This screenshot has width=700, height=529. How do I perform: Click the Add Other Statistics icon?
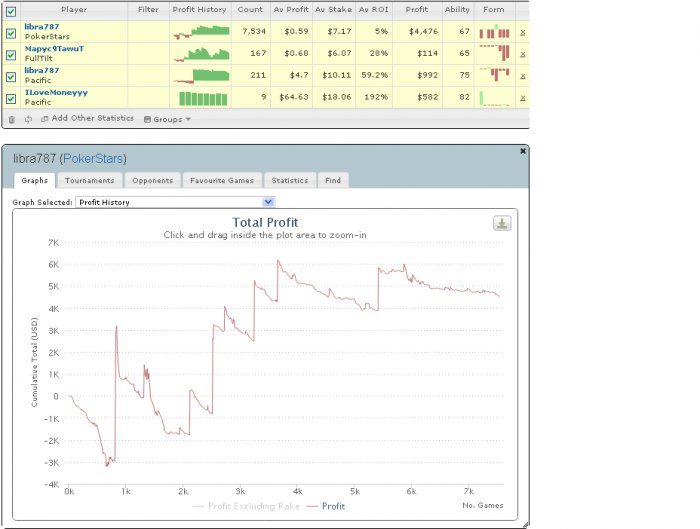click(44, 119)
